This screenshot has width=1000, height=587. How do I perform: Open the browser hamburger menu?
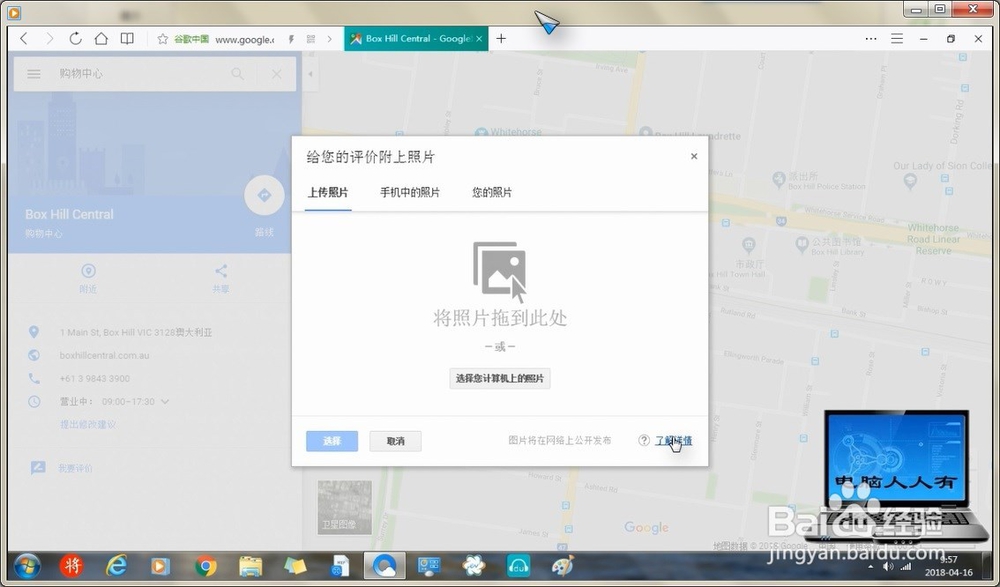[897, 38]
